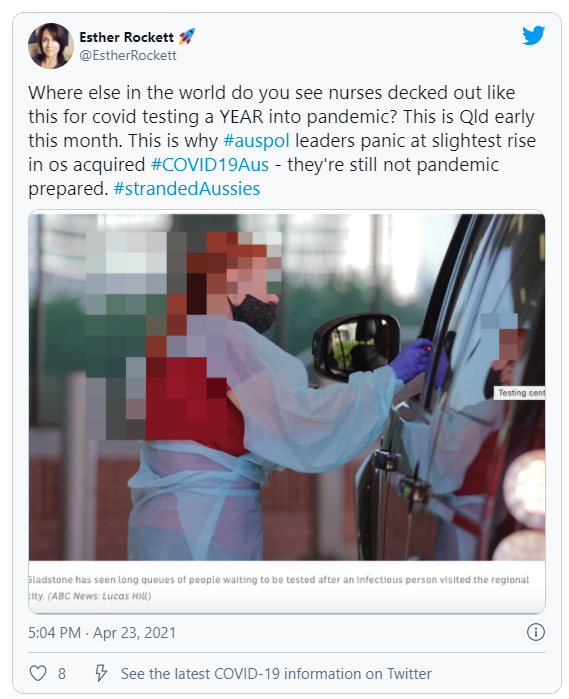Open the #COVID19Aus hashtag

tap(210, 164)
